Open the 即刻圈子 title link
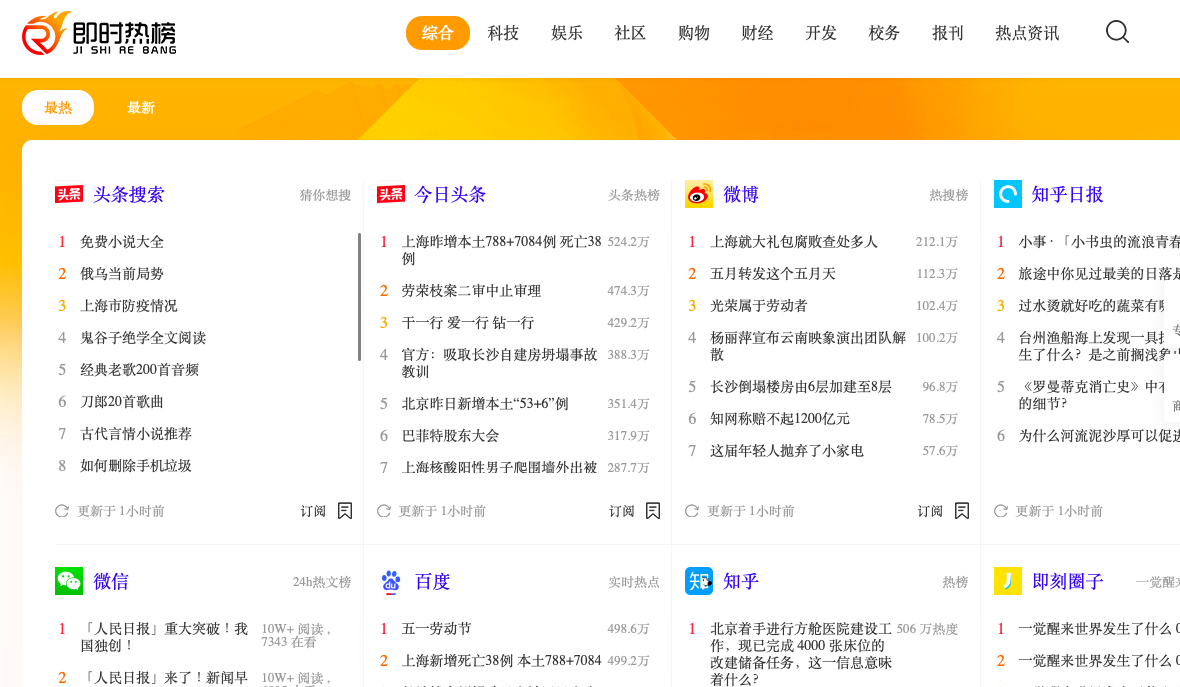 click(x=1067, y=581)
